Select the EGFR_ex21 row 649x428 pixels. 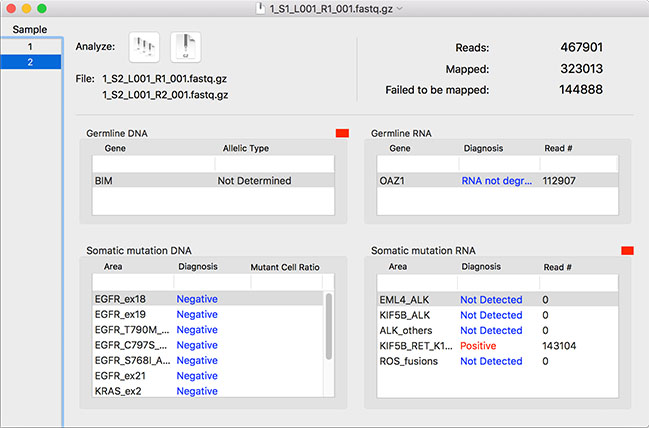tap(208, 375)
